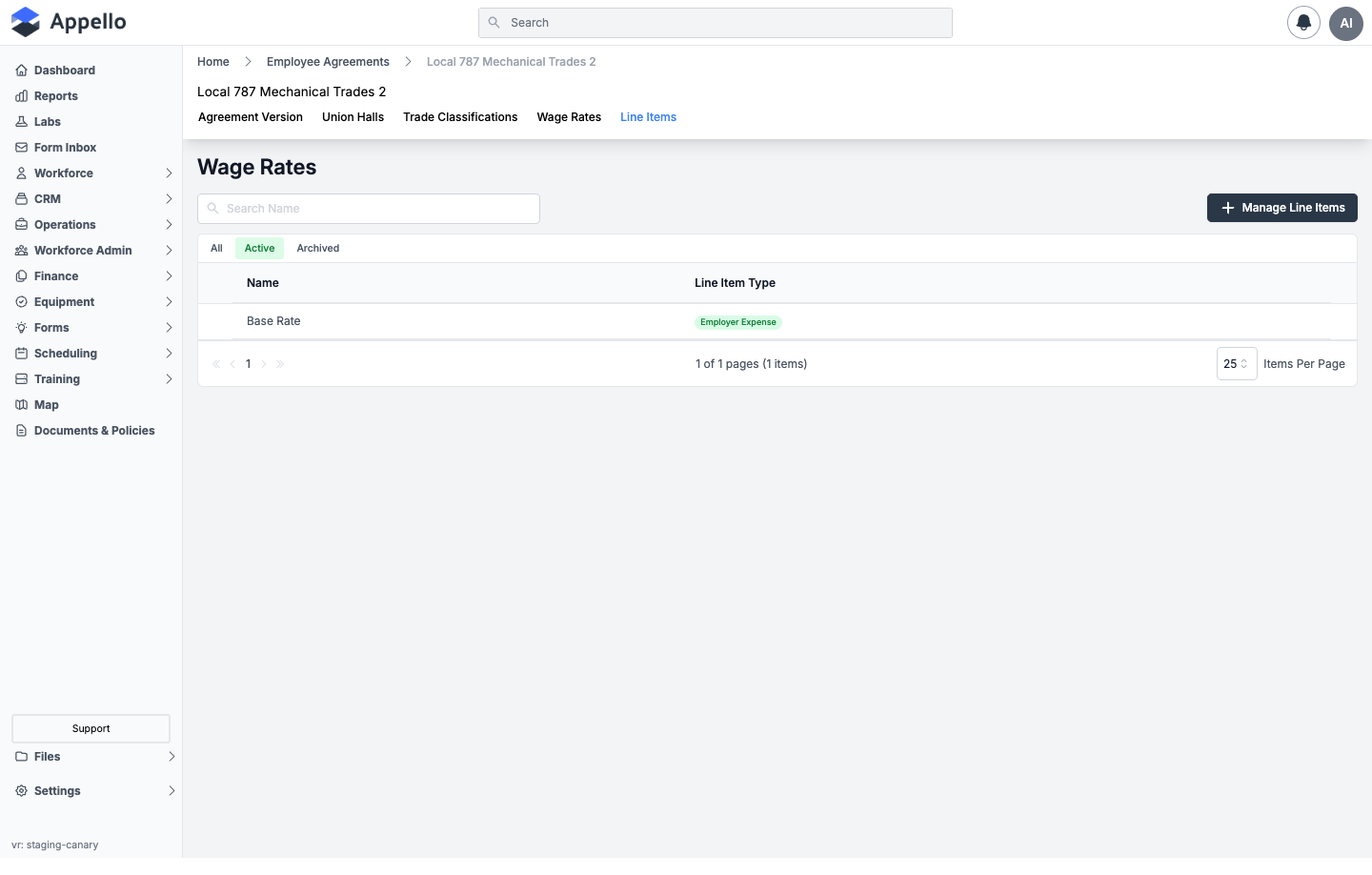Click the Search Name input field
This screenshot has width=1372, height=875.
click(369, 209)
